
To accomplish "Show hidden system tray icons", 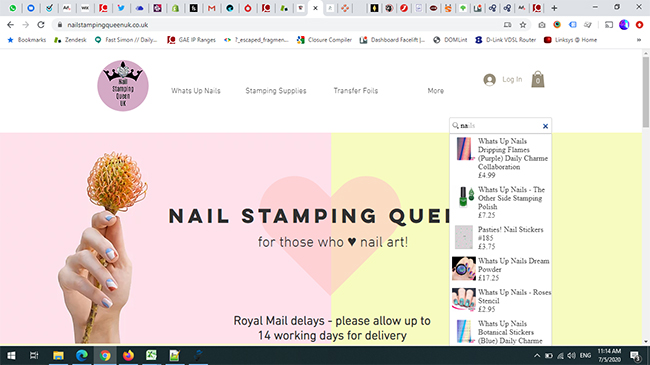I will [x=537, y=355].
